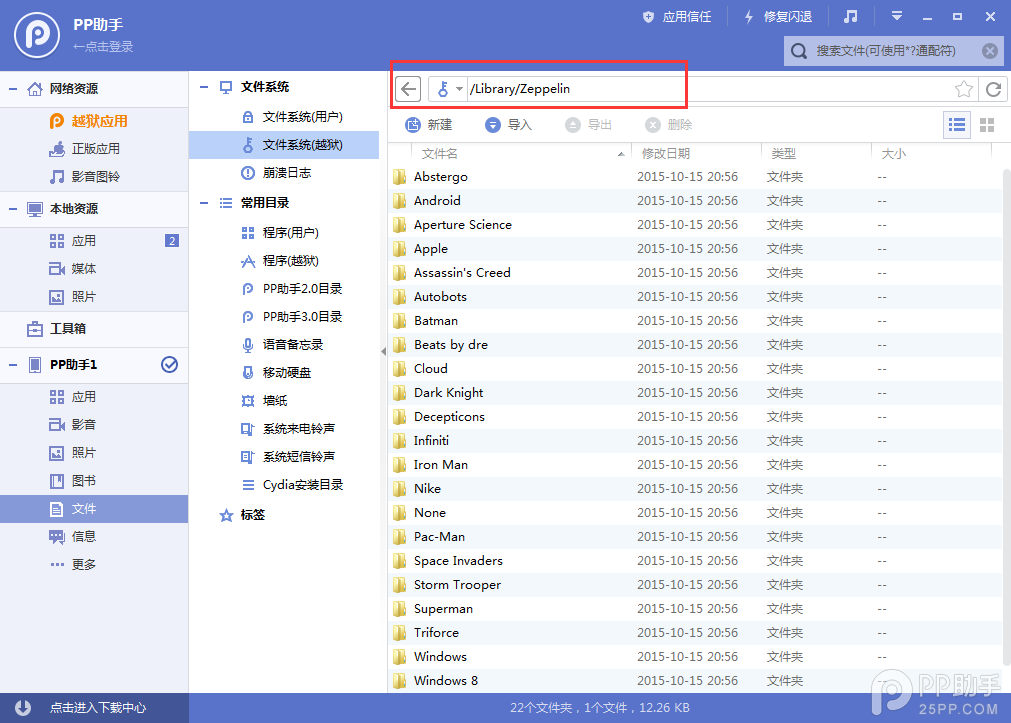Select 文件系统(越狱) item
The height and width of the screenshot is (723, 1011).
click(284, 145)
